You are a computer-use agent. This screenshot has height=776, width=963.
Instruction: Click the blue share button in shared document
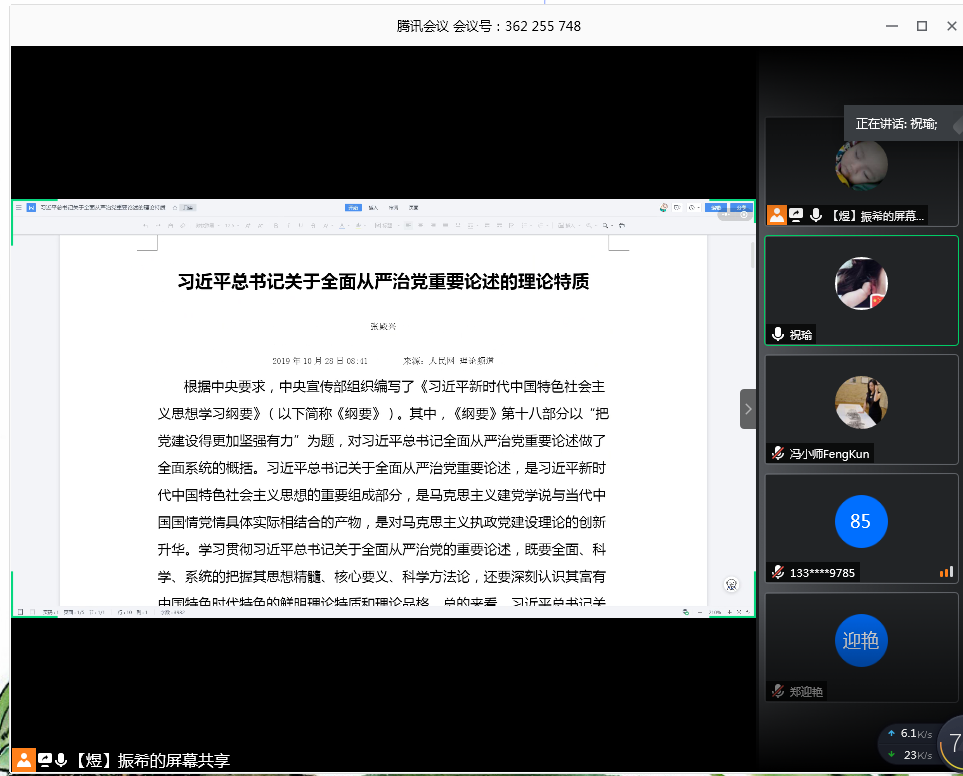pos(741,207)
